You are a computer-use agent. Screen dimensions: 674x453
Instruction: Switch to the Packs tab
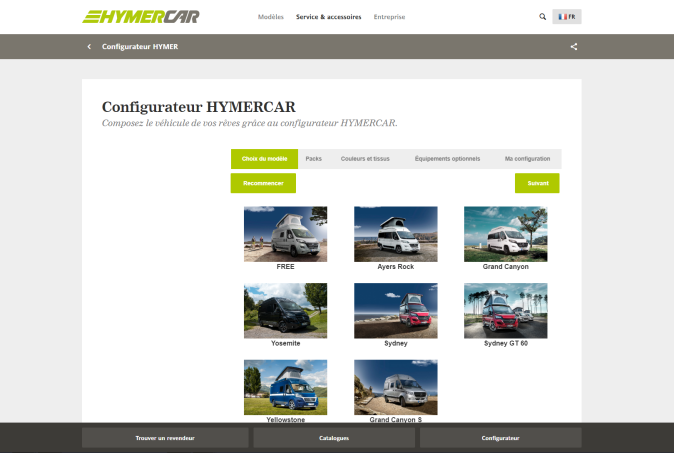coord(313,159)
